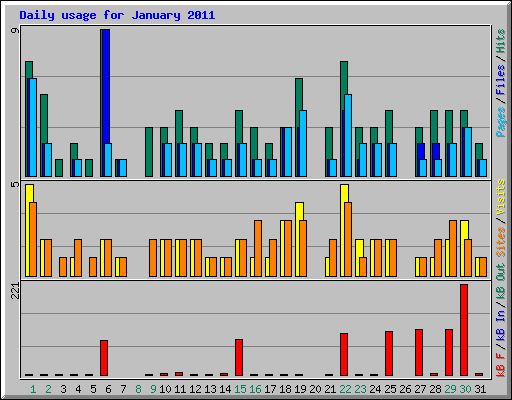Select day label '14' on x-axis
The height and width of the screenshot is (400, 512).
click(x=225, y=389)
